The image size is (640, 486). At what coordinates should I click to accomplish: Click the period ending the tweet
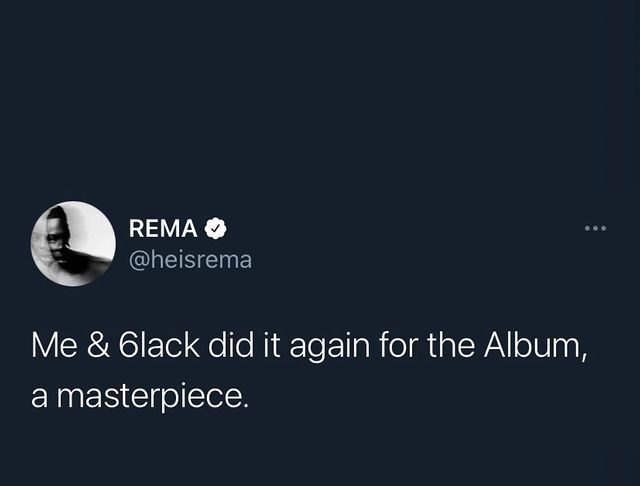(x=243, y=403)
